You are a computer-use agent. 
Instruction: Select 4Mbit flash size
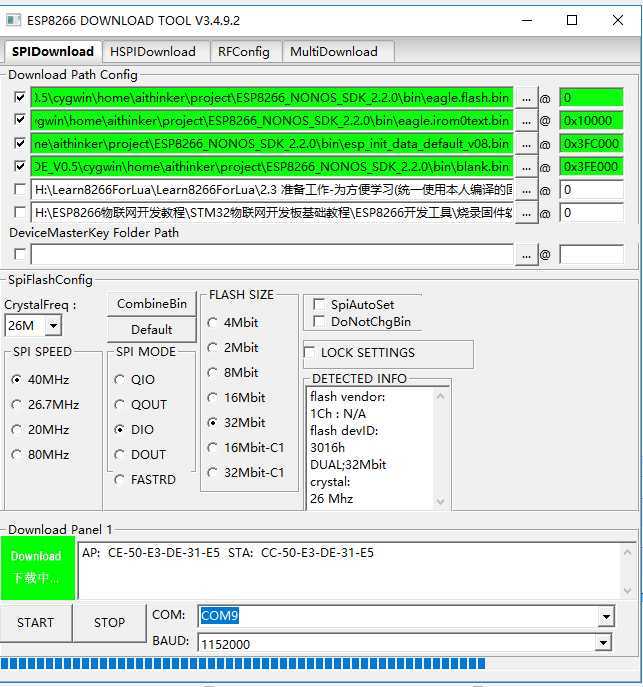click(233, 322)
